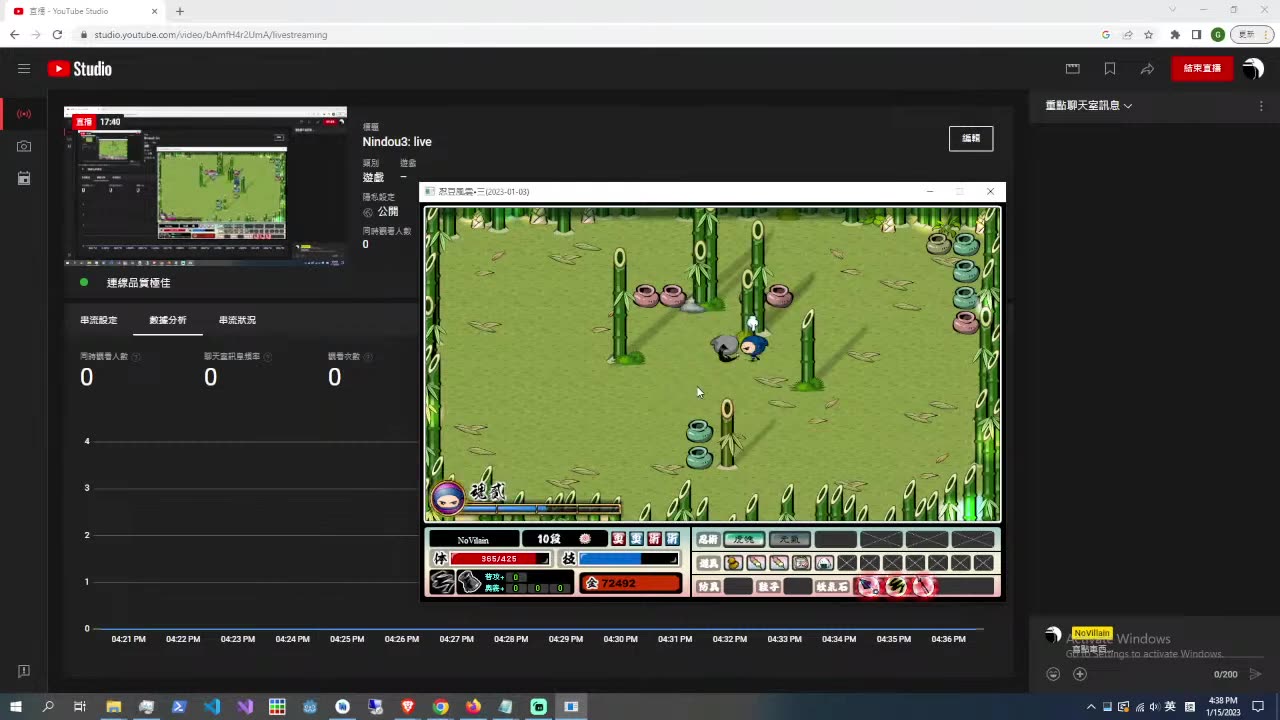Open Windows Start menu
Image resolution: width=1280 pixels, height=720 pixels.
coord(16,706)
